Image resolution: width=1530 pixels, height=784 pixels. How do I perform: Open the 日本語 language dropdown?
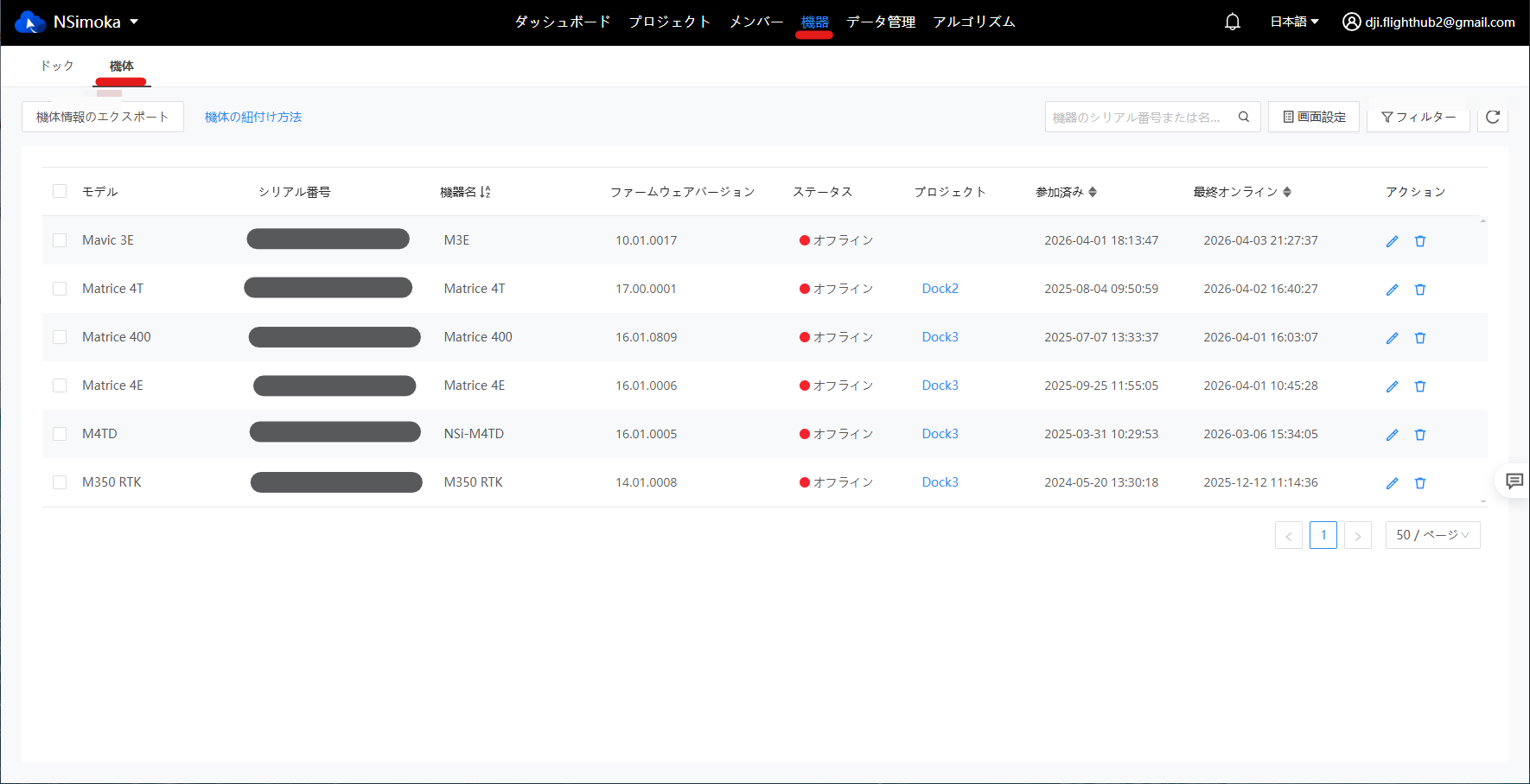(1294, 22)
